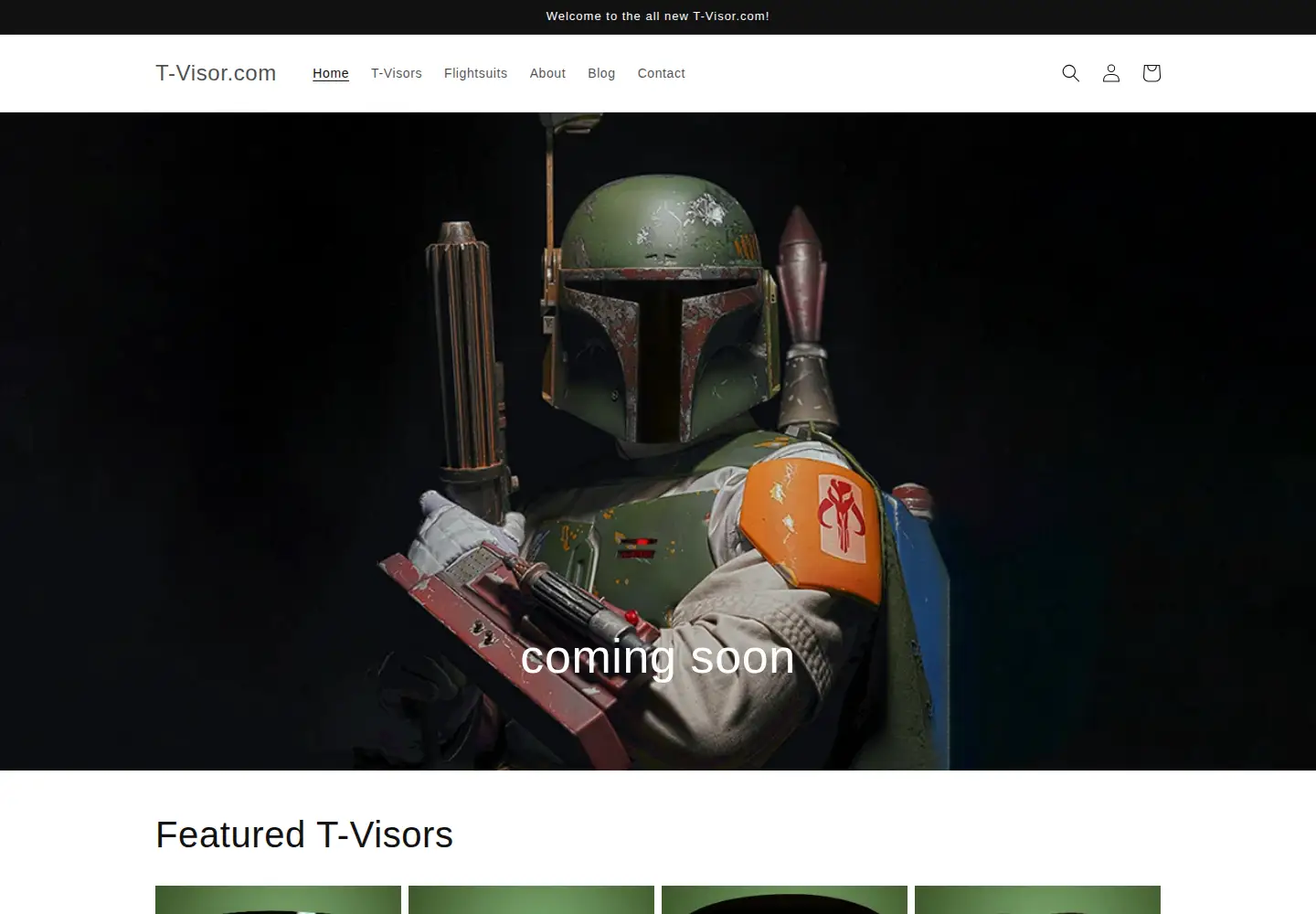Navigate to Flightsuits page
This screenshot has width=1316, height=914.
tap(475, 73)
